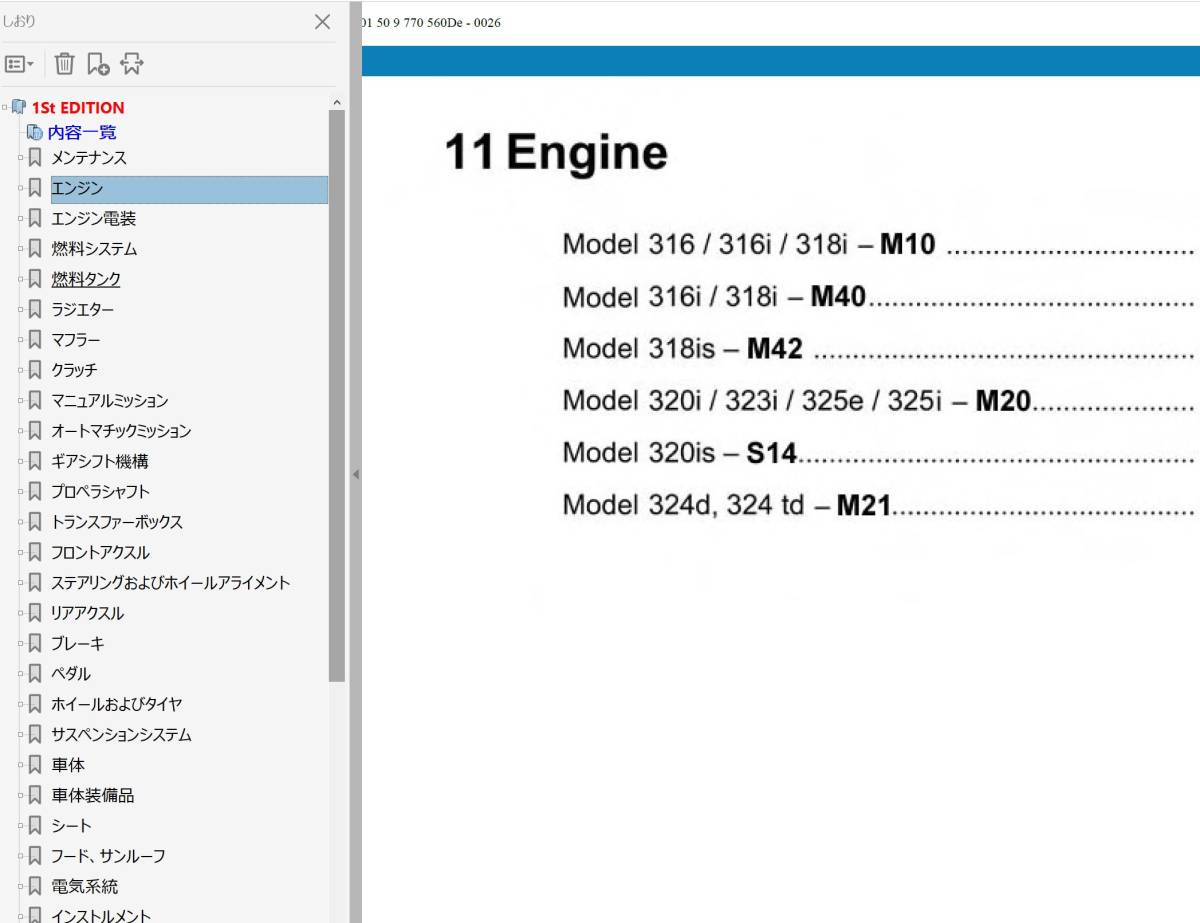Jump to the 燃料タンク bookmark
The width and height of the screenshot is (1200, 923).
click(x=86, y=279)
